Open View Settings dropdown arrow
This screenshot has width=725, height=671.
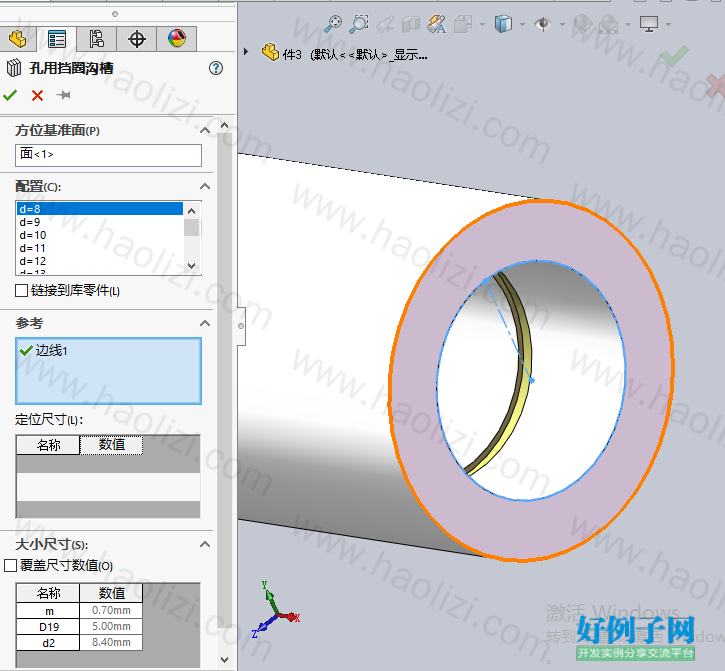[x=668, y=24]
